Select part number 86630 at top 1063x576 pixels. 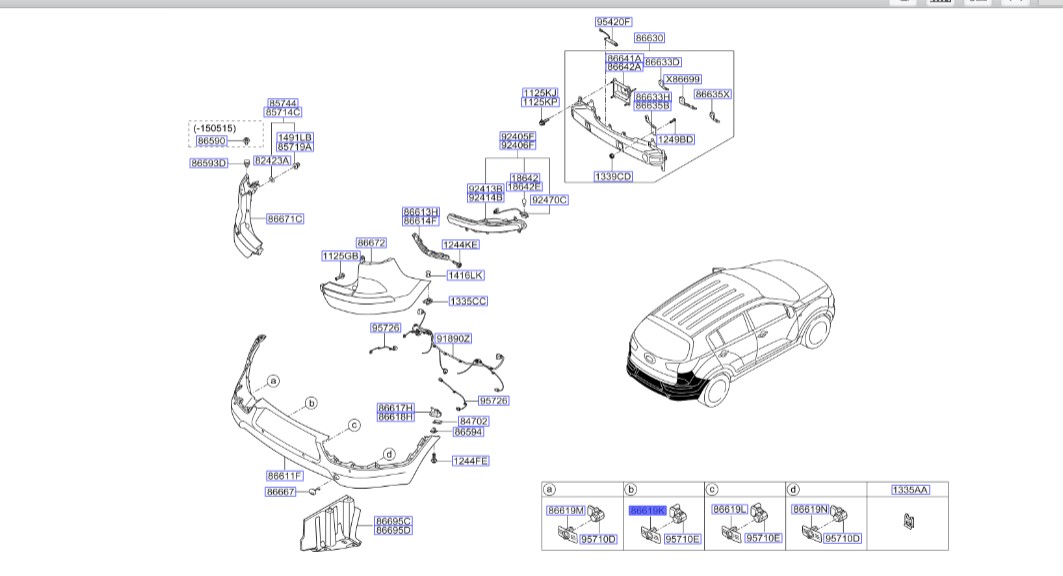649,38
